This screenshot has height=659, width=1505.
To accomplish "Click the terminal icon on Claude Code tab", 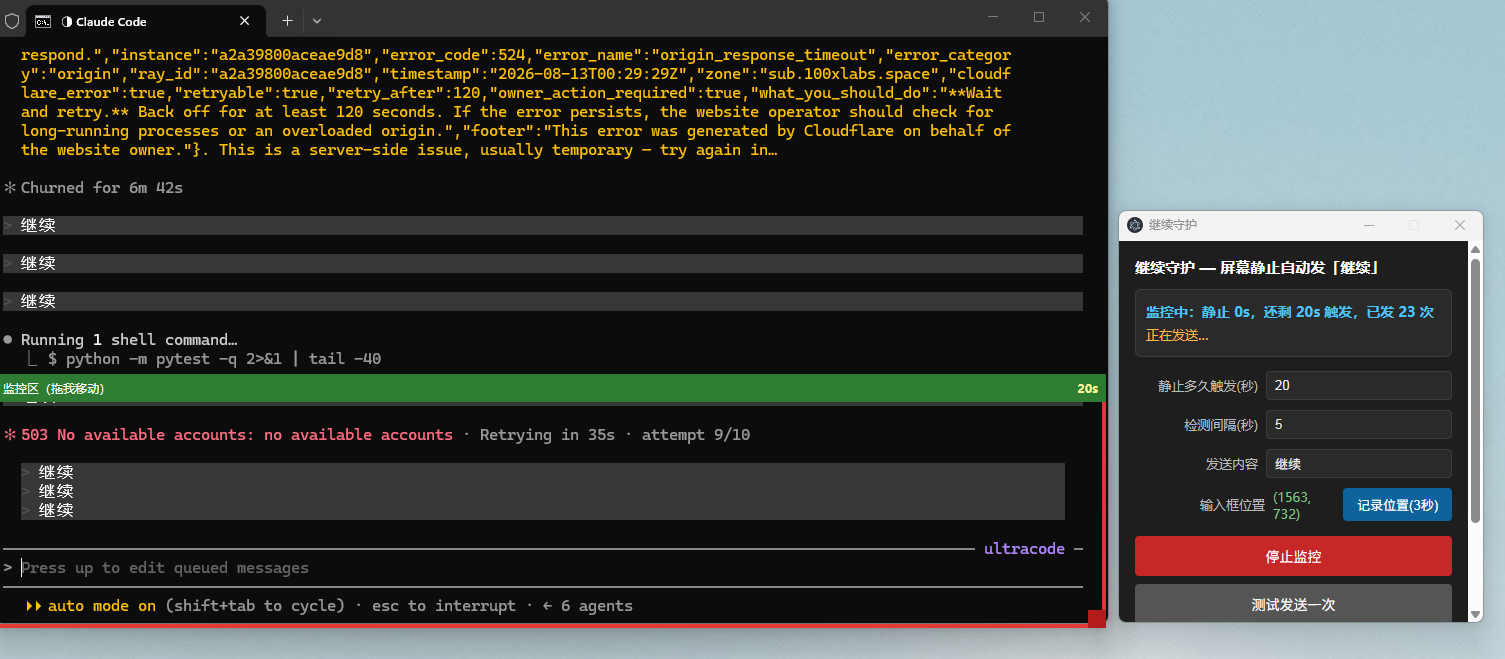I will 43,21.
